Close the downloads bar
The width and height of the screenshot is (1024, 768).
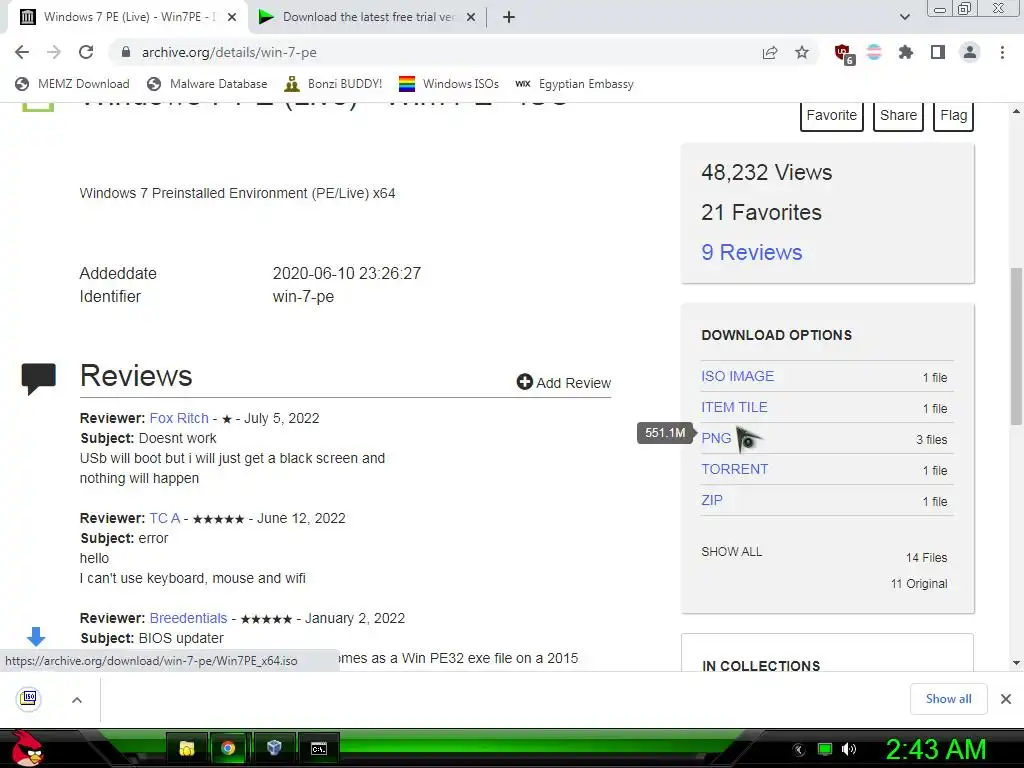(x=1006, y=699)
